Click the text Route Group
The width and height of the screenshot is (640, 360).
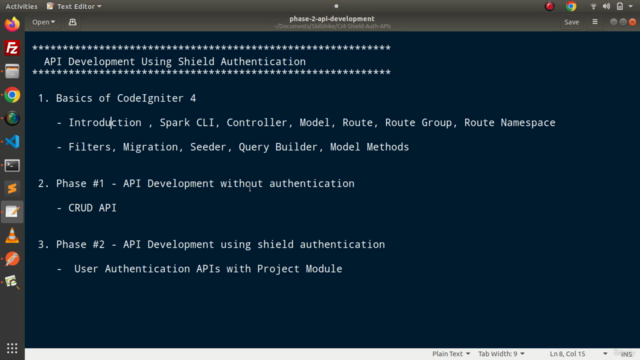(419, 123)
